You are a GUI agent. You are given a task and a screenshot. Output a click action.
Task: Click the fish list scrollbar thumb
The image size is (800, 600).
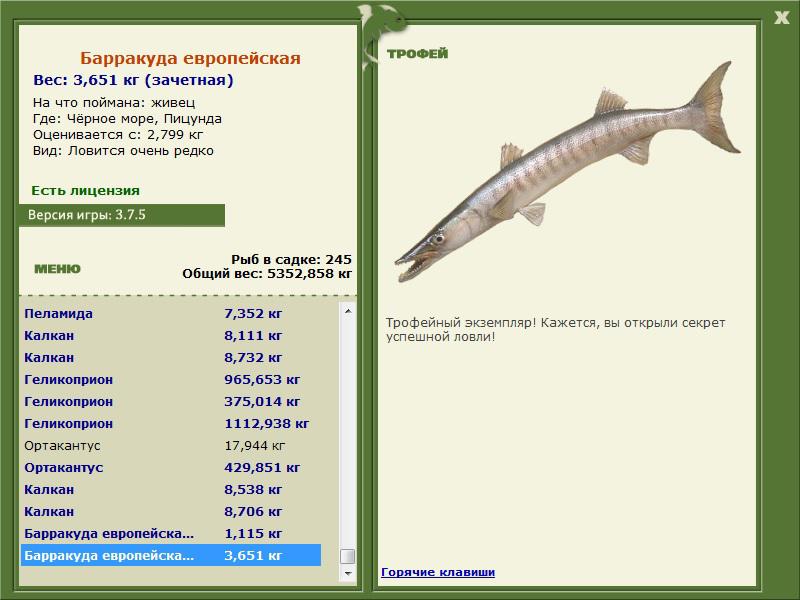coord(348,556)
